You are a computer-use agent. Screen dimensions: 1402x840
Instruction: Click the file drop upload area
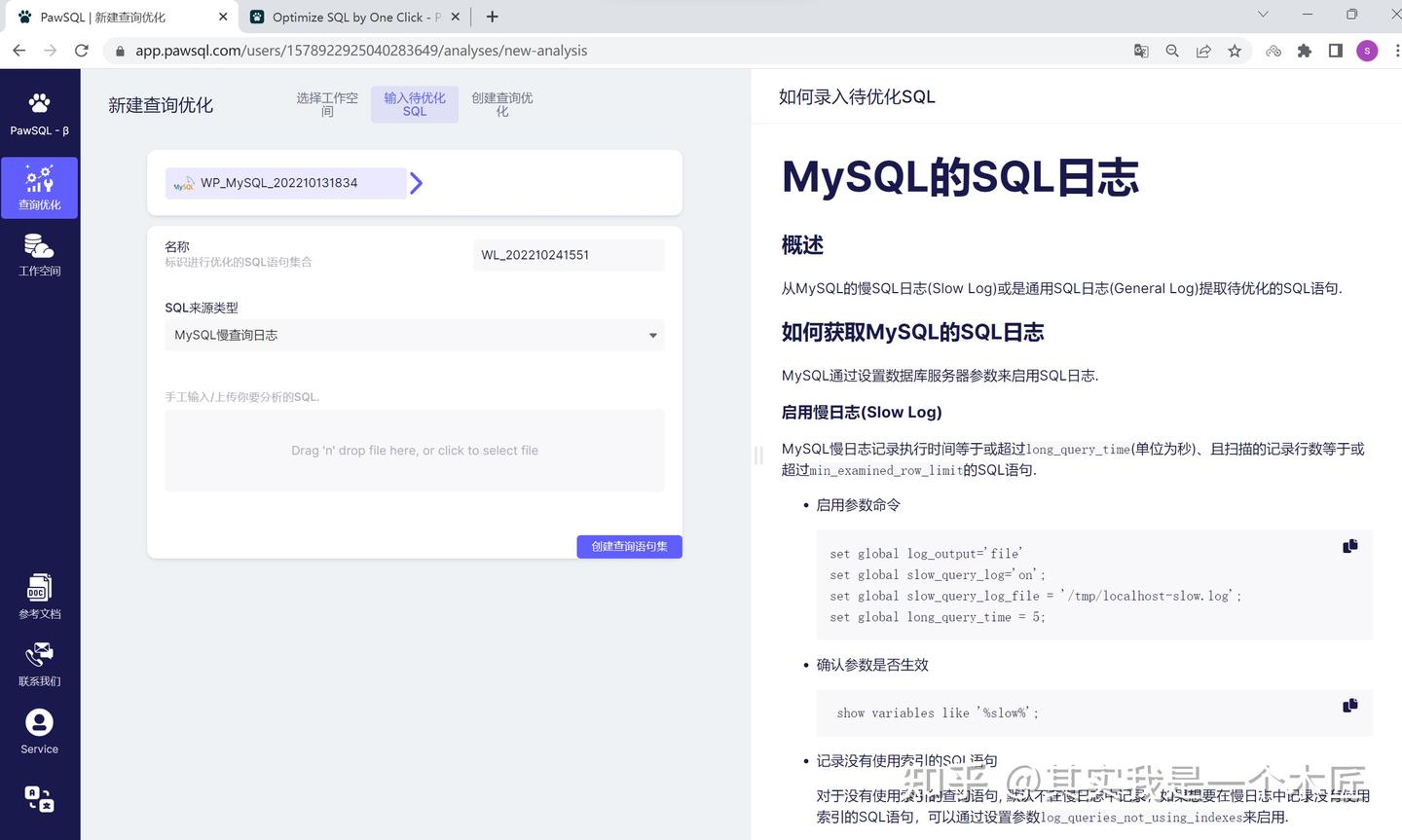(414, 450)
